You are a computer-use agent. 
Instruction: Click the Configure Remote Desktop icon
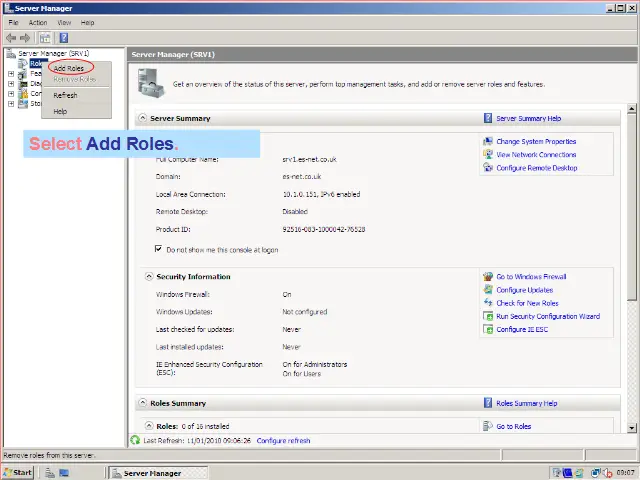[488, 168]
